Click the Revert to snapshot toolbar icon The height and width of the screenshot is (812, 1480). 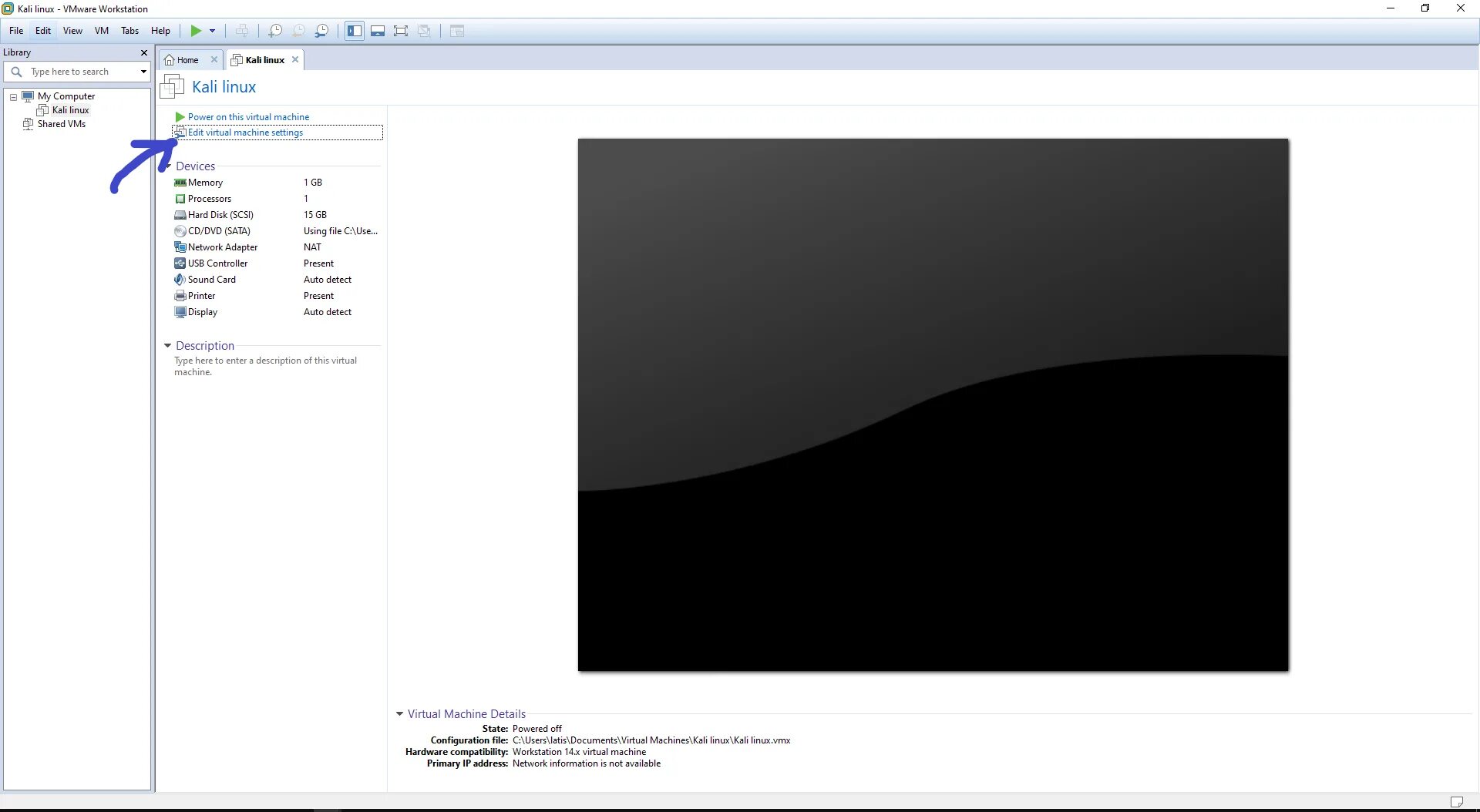298,31
